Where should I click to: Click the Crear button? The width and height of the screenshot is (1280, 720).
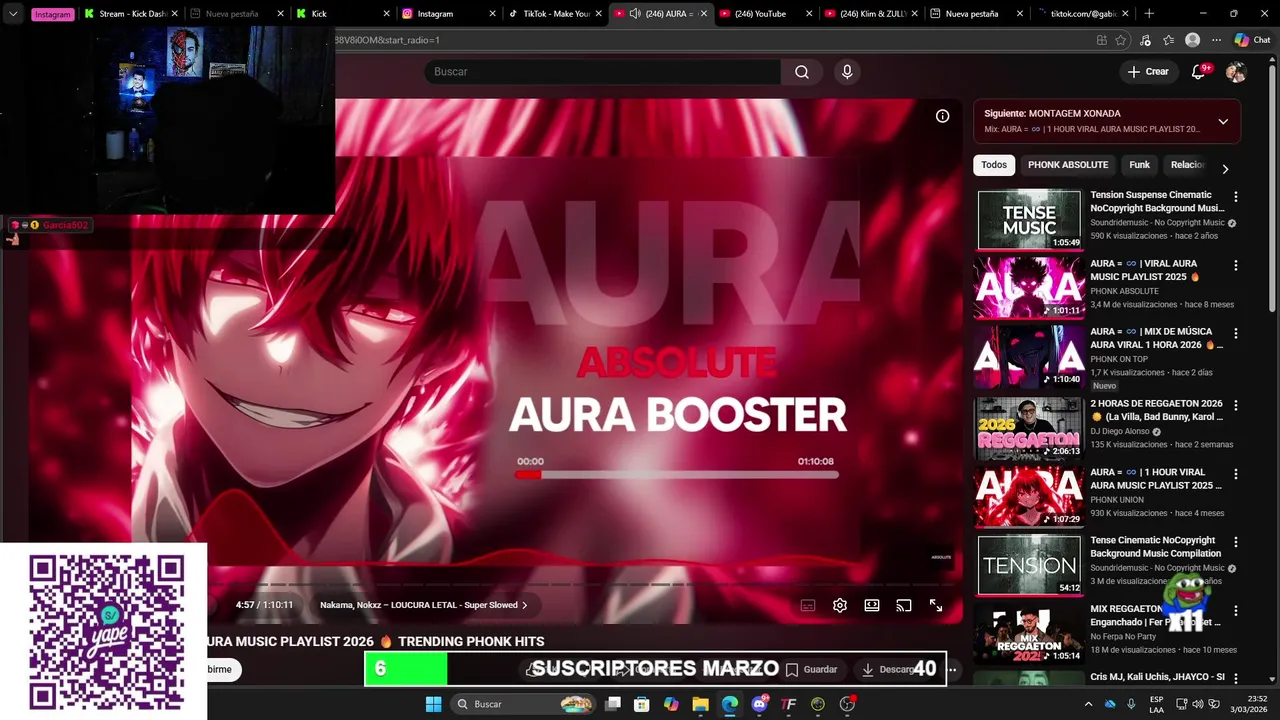point(1147,72)
